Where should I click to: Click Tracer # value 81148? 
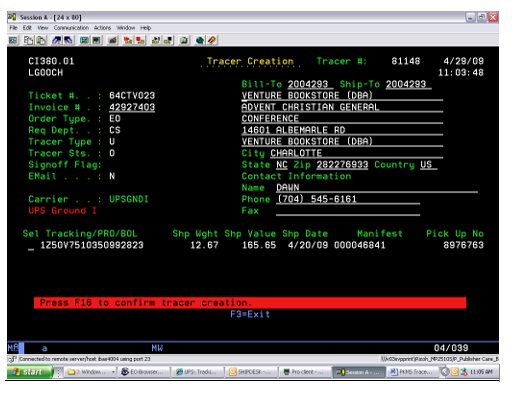click(406, 61)
